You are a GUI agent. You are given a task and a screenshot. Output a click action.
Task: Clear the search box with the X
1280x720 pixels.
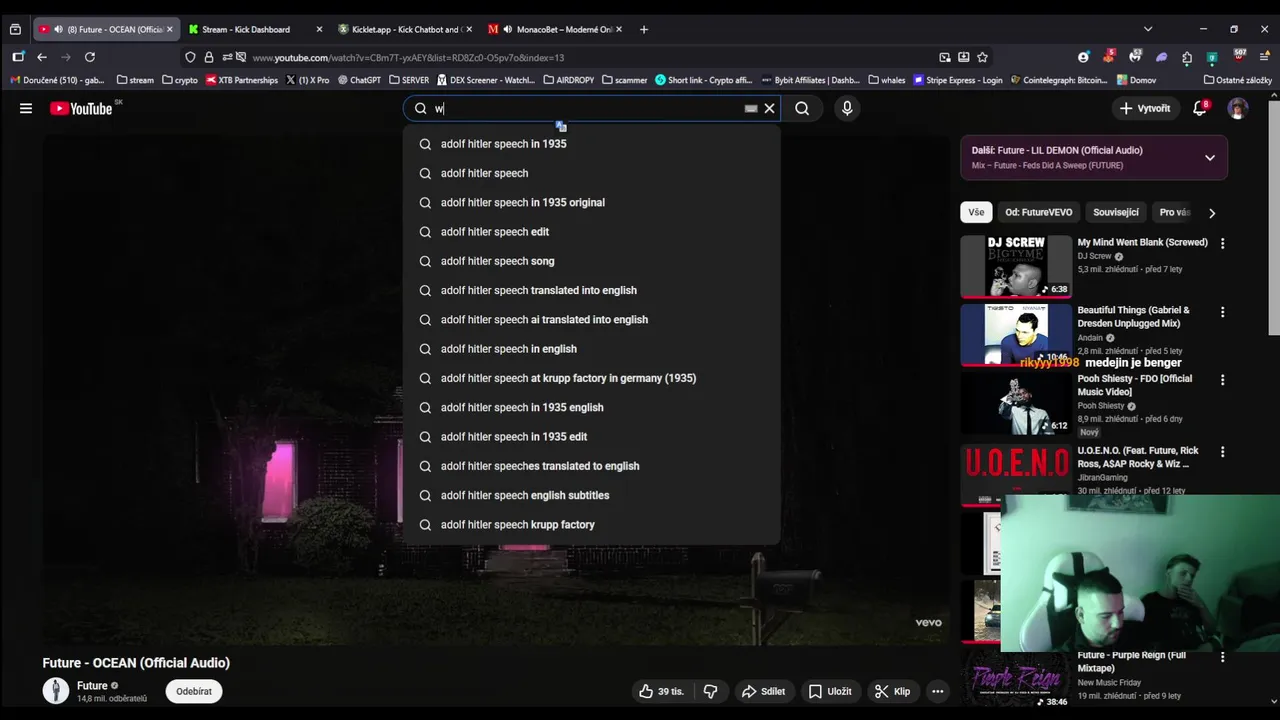pyautogui.click(x=769, y=108)
